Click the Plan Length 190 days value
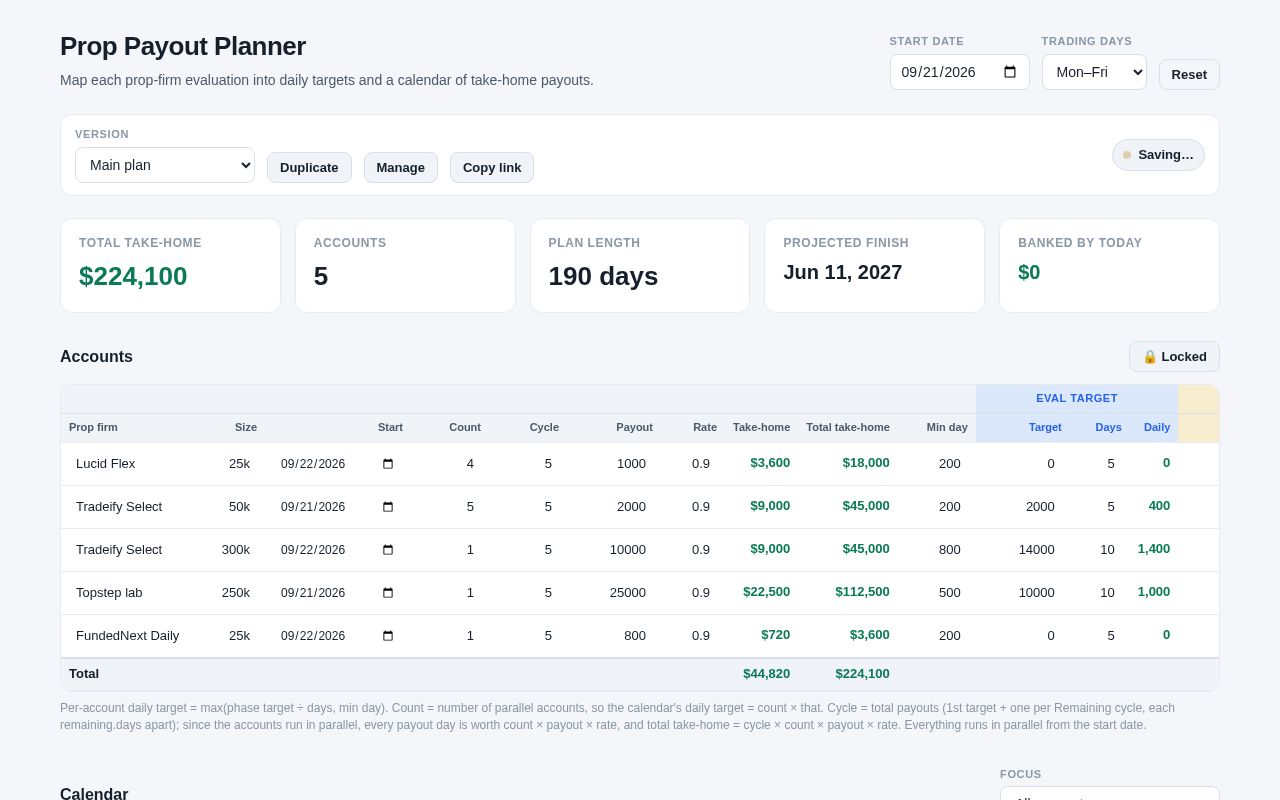Image resolution: width=1280 pixels, height=800 pixels. [x=603, y=276]
